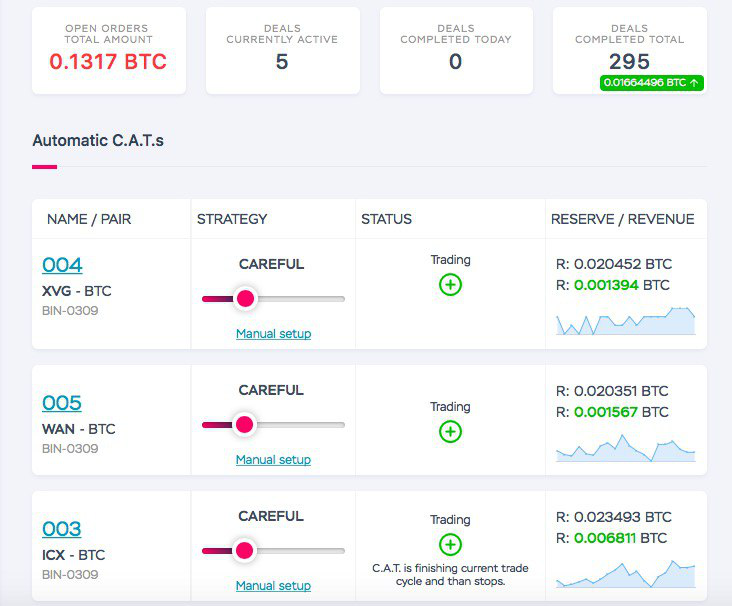Click the revenue sparkline chart for XVG-BTC
732x606 pixels.
[626, 321]
